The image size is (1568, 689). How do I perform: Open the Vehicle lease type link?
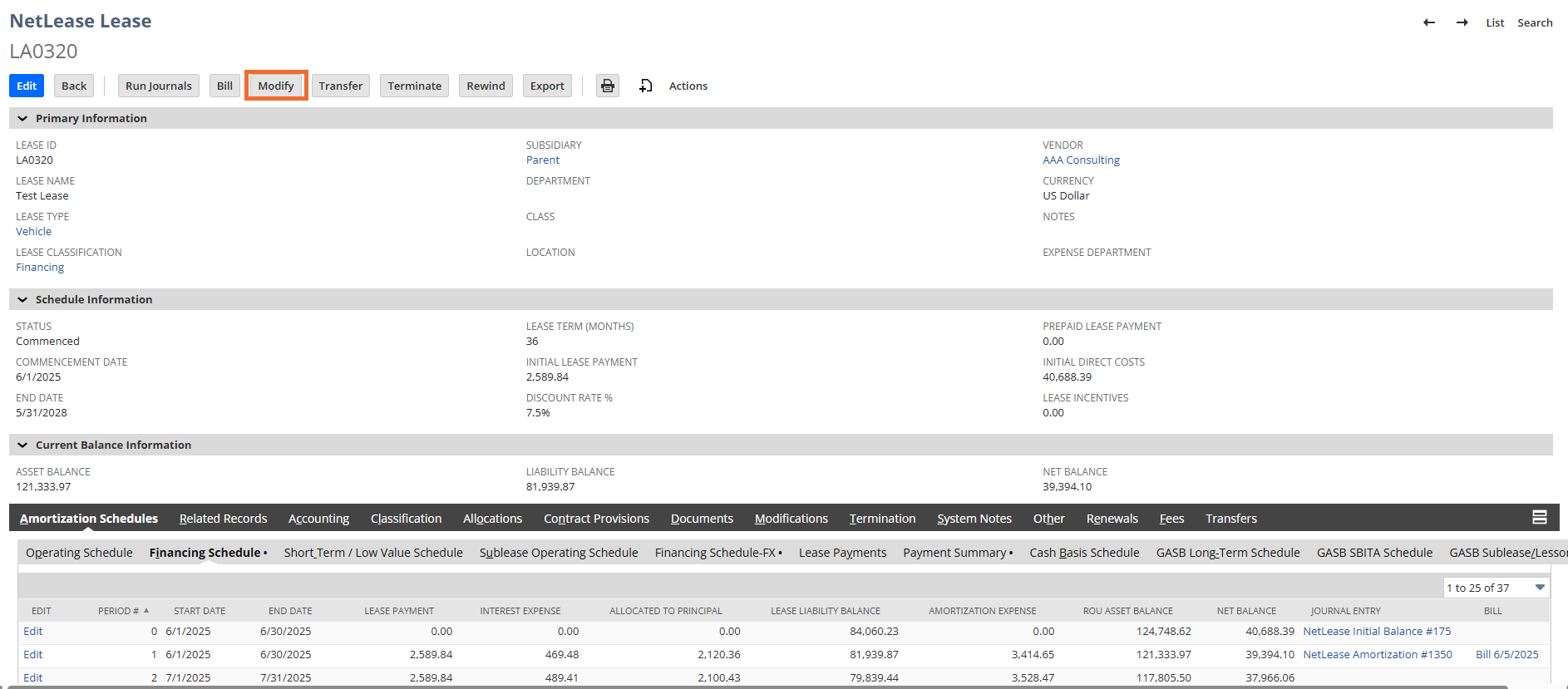pyautogui.click(x=33, y=231)
